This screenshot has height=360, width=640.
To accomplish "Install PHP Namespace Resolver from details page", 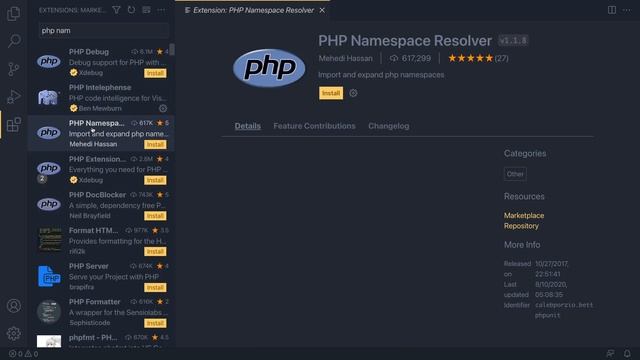I will point(331,93).
